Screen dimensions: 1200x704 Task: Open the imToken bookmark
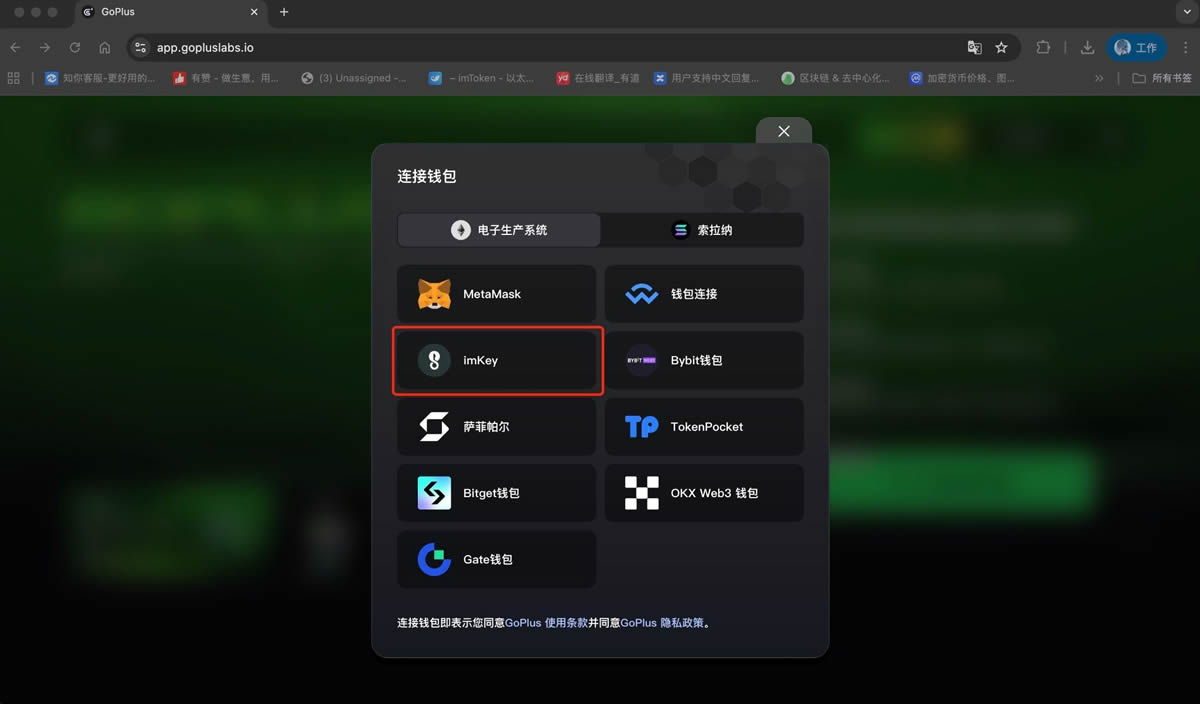pyautogui.click(x=482, y=78)
